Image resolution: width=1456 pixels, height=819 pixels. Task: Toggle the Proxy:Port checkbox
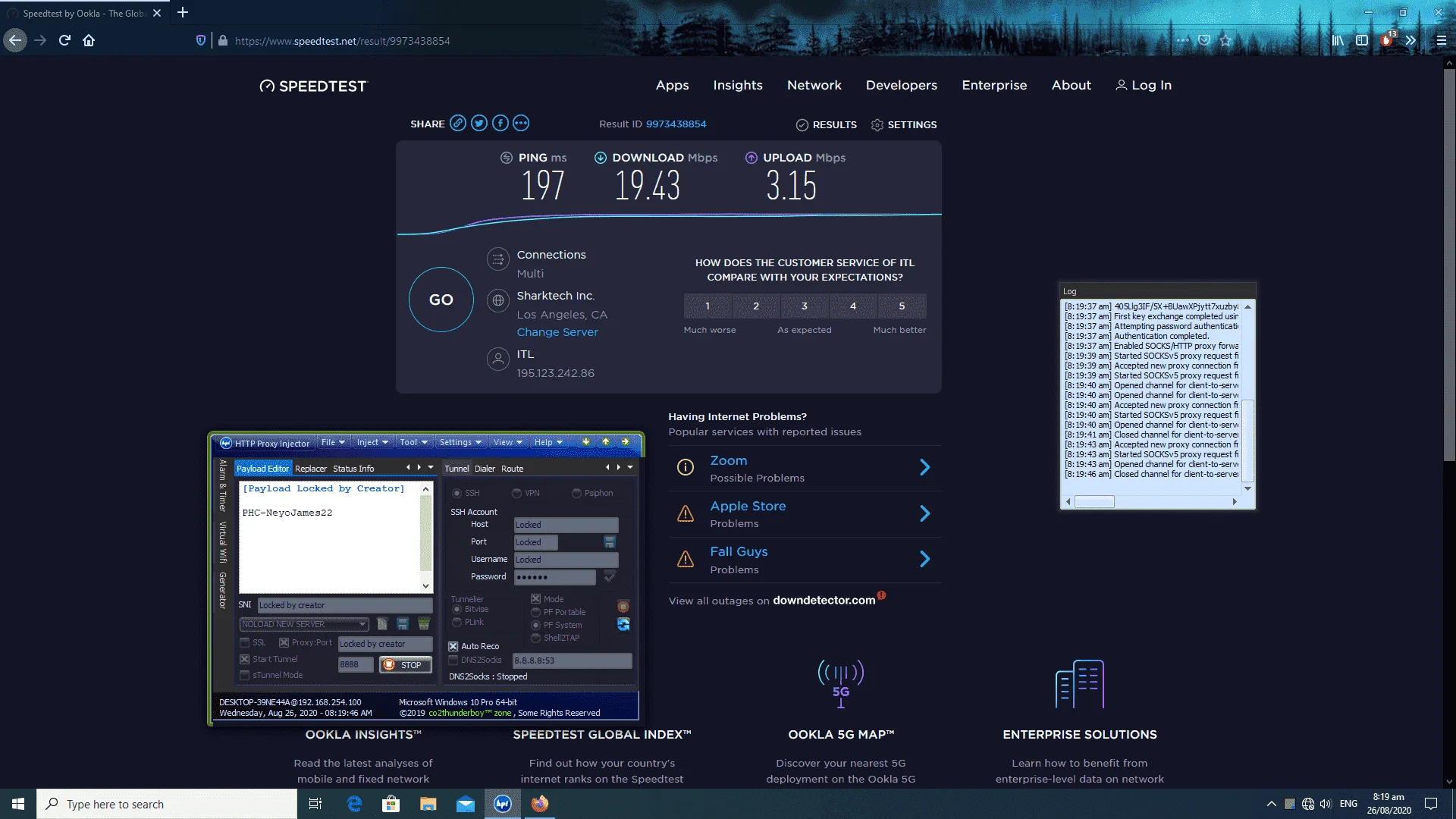(x=284, y=642)
